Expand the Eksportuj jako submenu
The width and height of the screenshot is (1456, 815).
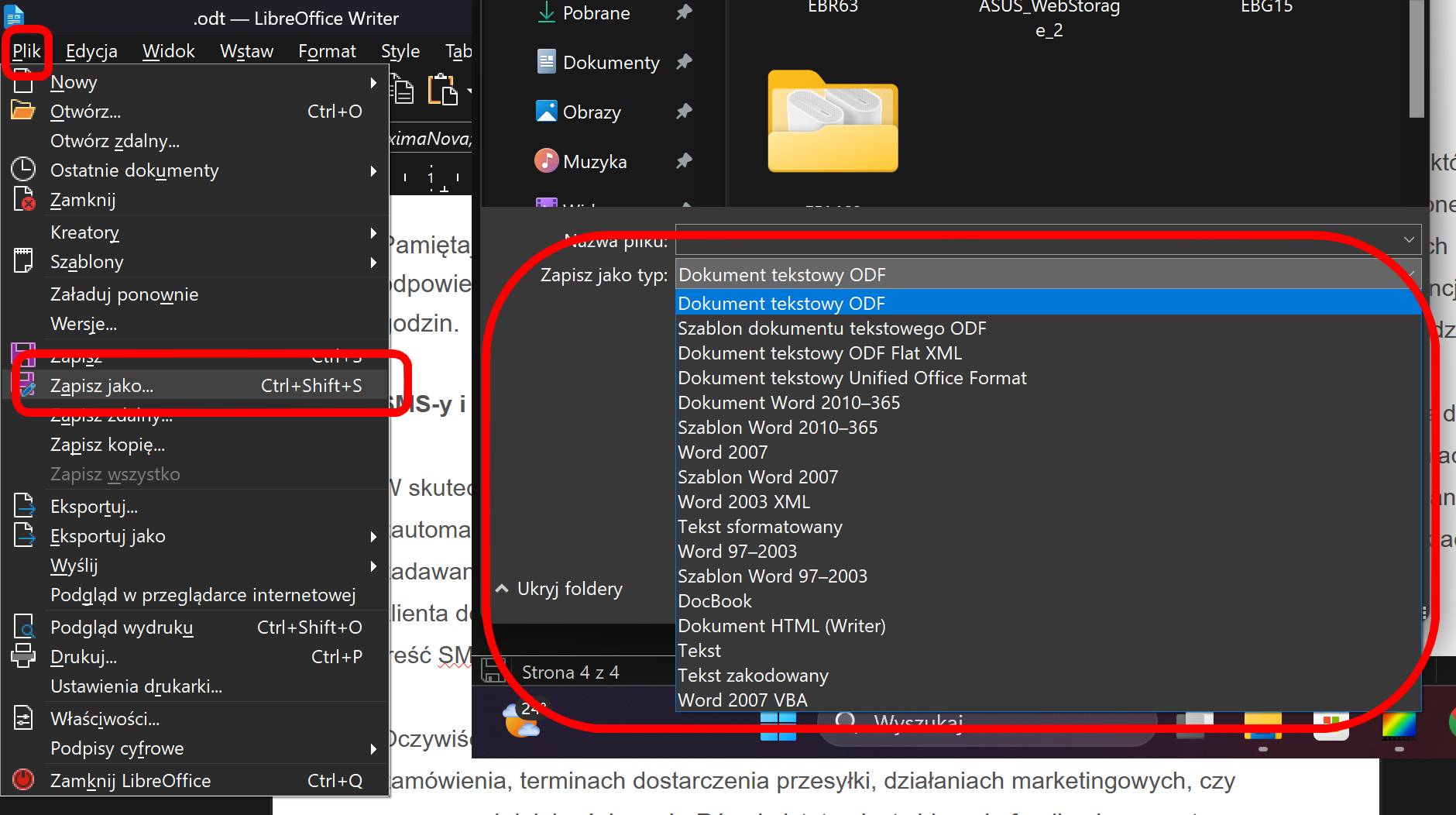coord(373,536)
